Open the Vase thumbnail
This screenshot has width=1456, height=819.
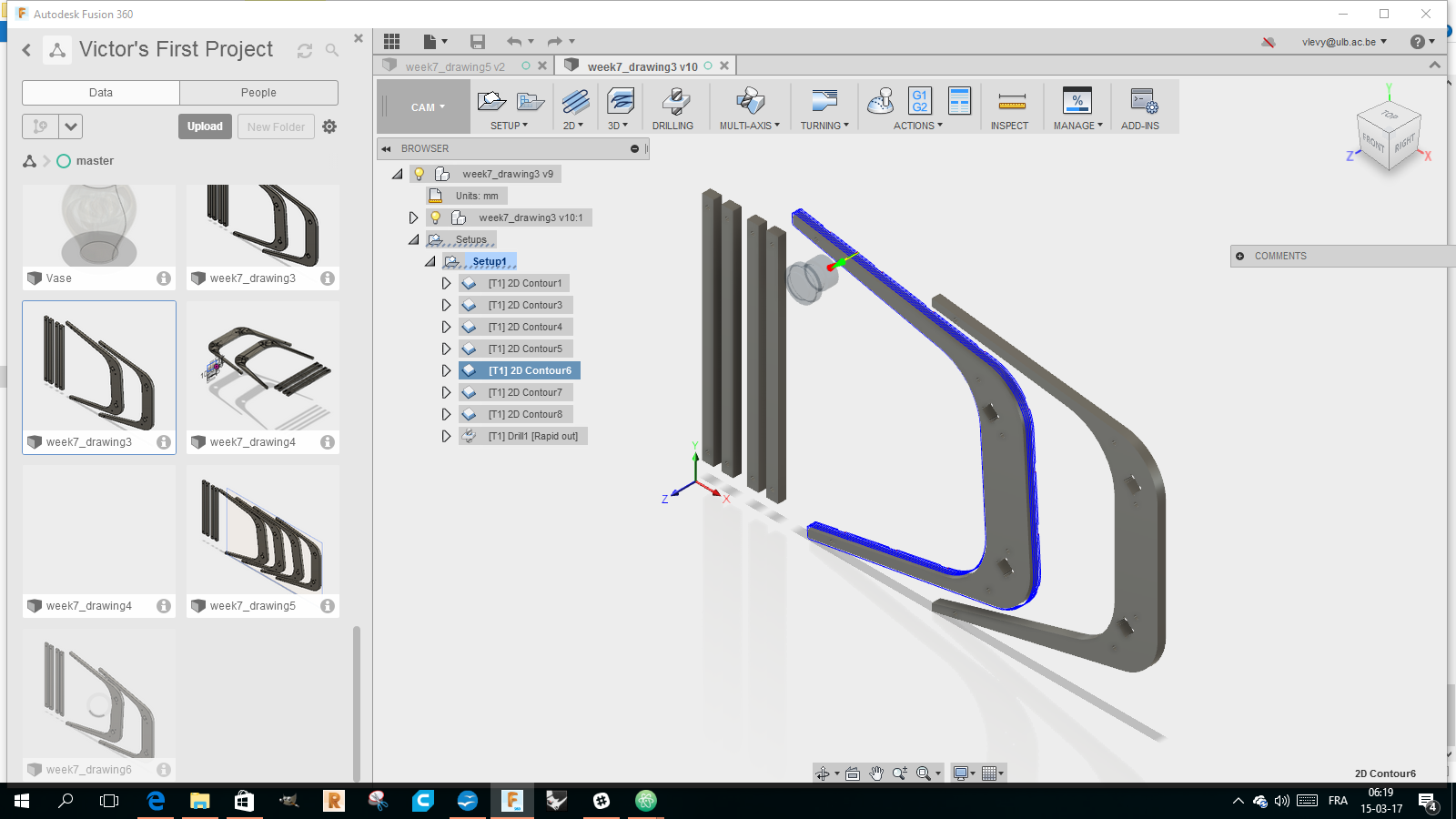[99, 227]
